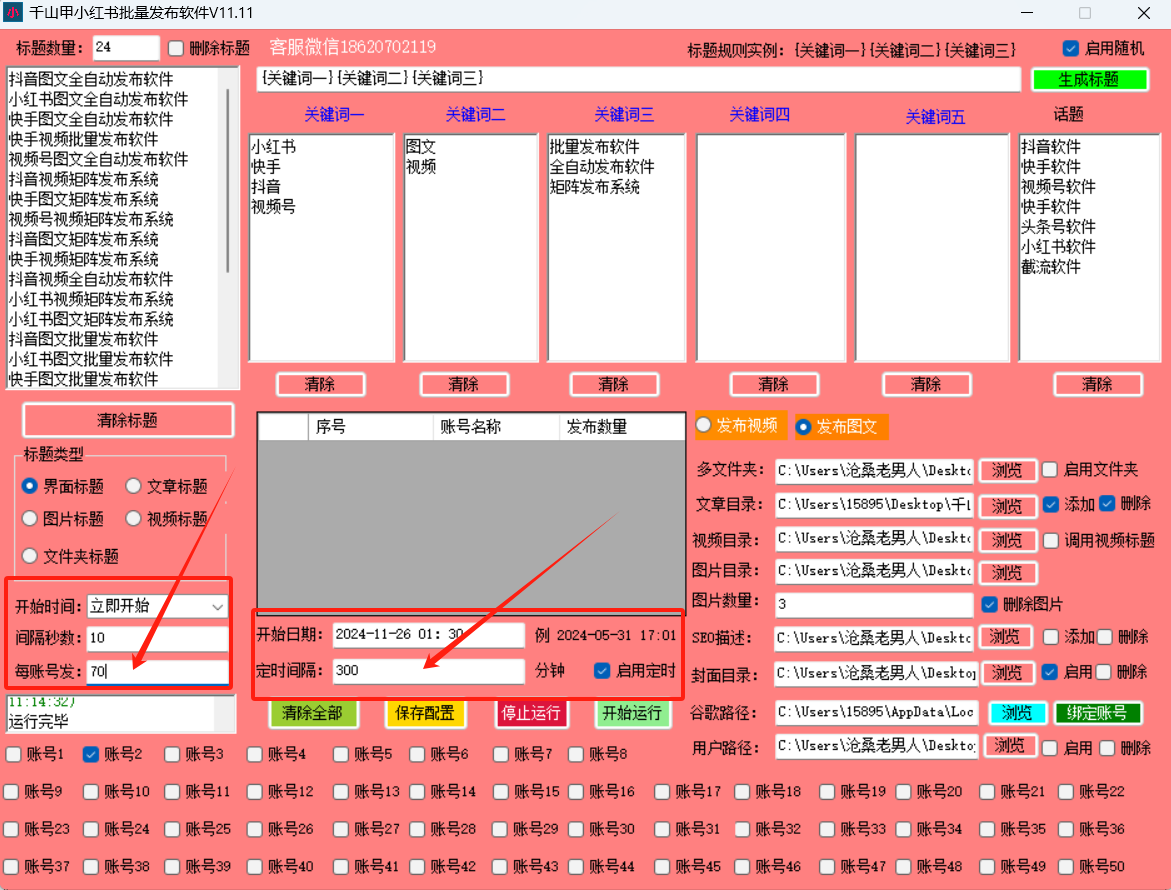Select 截流软件 in 话题 list
1171x890 pixels.
(1051, 267)
